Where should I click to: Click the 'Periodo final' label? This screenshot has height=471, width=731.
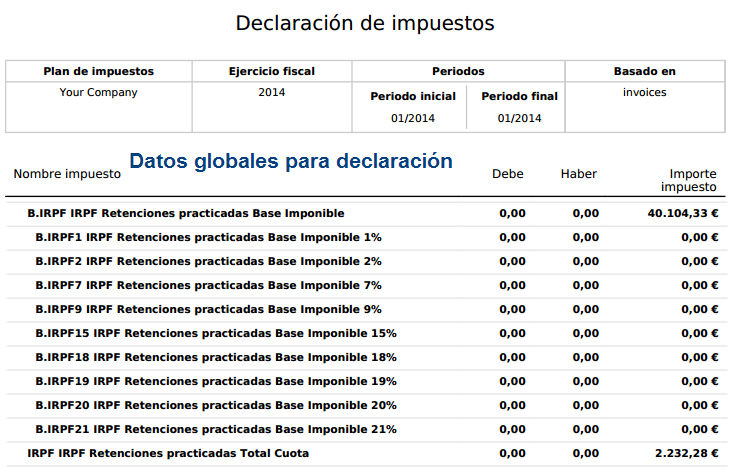coord(519,97)
